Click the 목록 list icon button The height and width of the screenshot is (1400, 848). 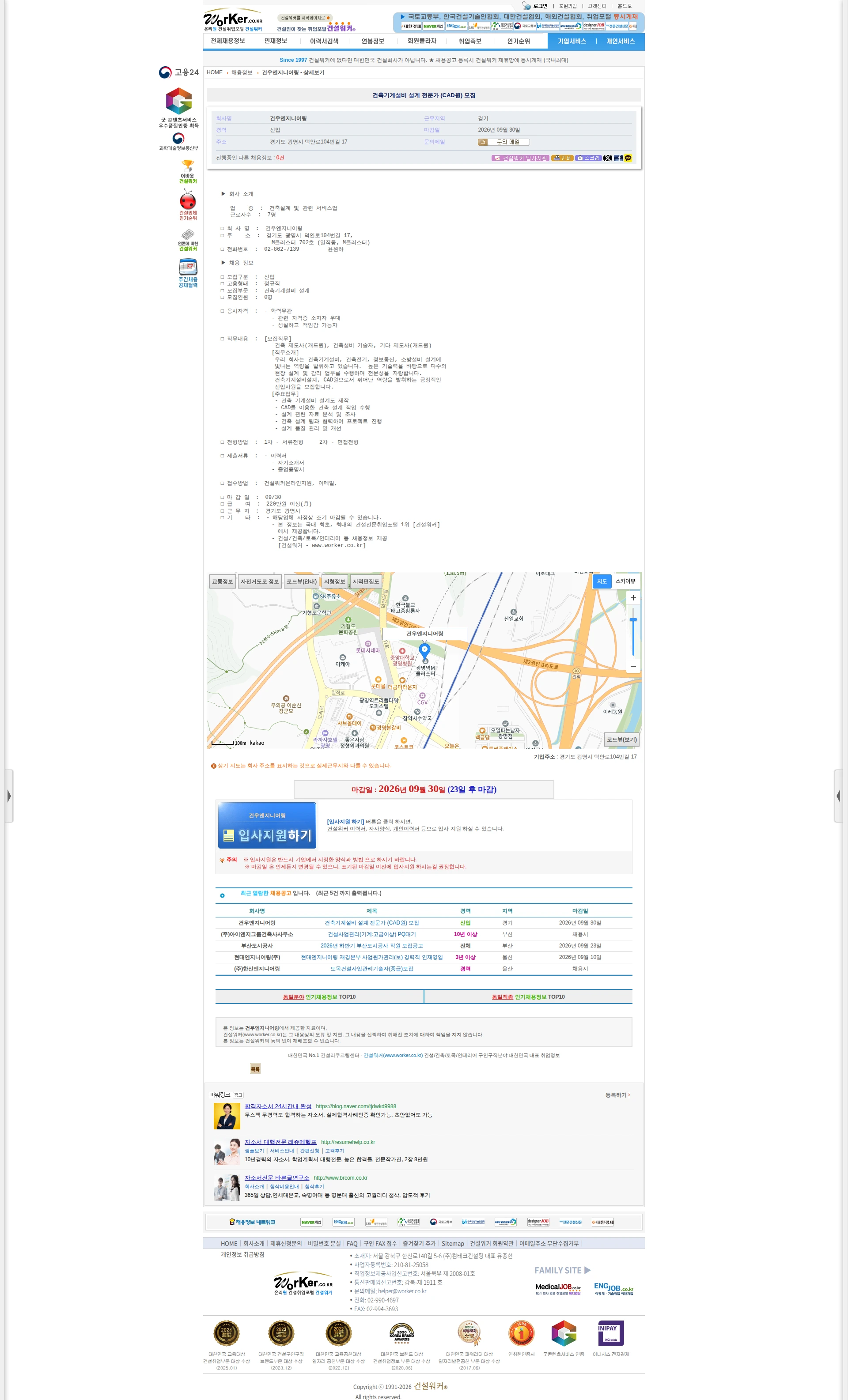[255, 1069]
